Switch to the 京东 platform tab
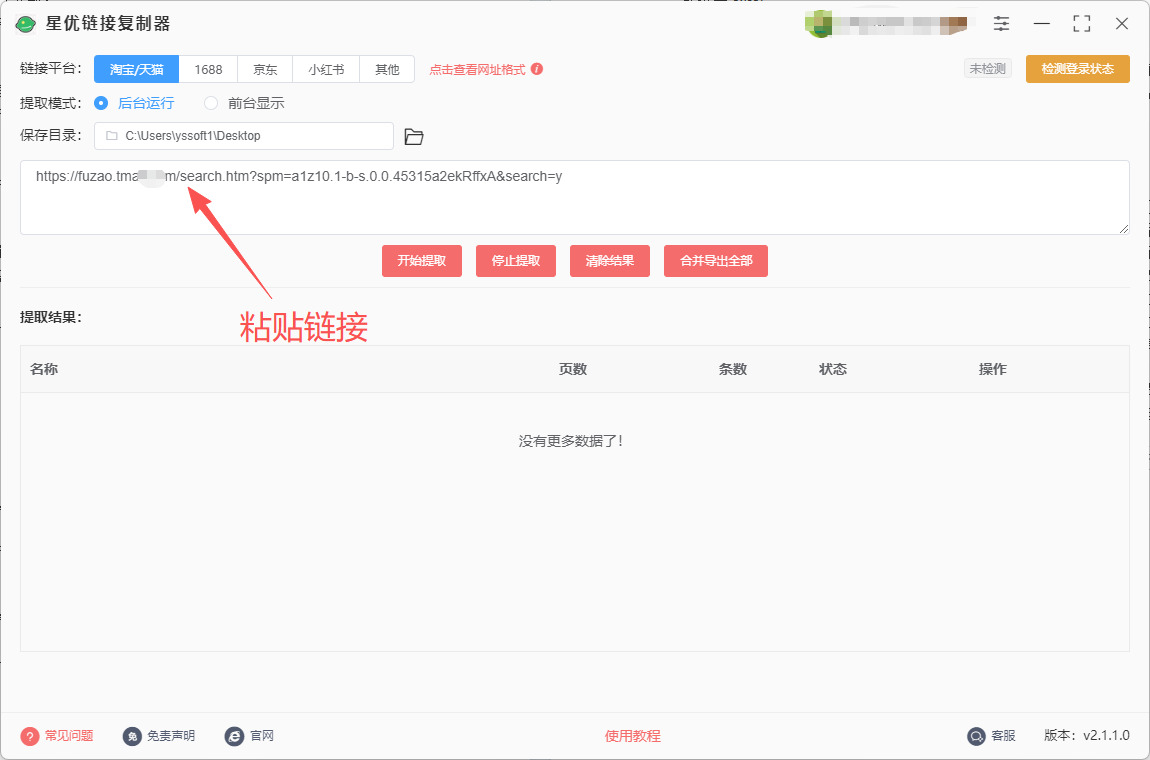The image size is (1150, 760). click(265, 70)
